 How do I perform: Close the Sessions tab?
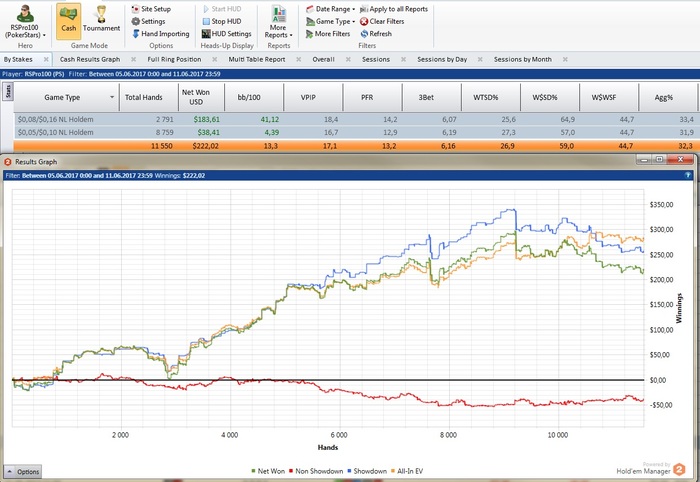point(404,59)
